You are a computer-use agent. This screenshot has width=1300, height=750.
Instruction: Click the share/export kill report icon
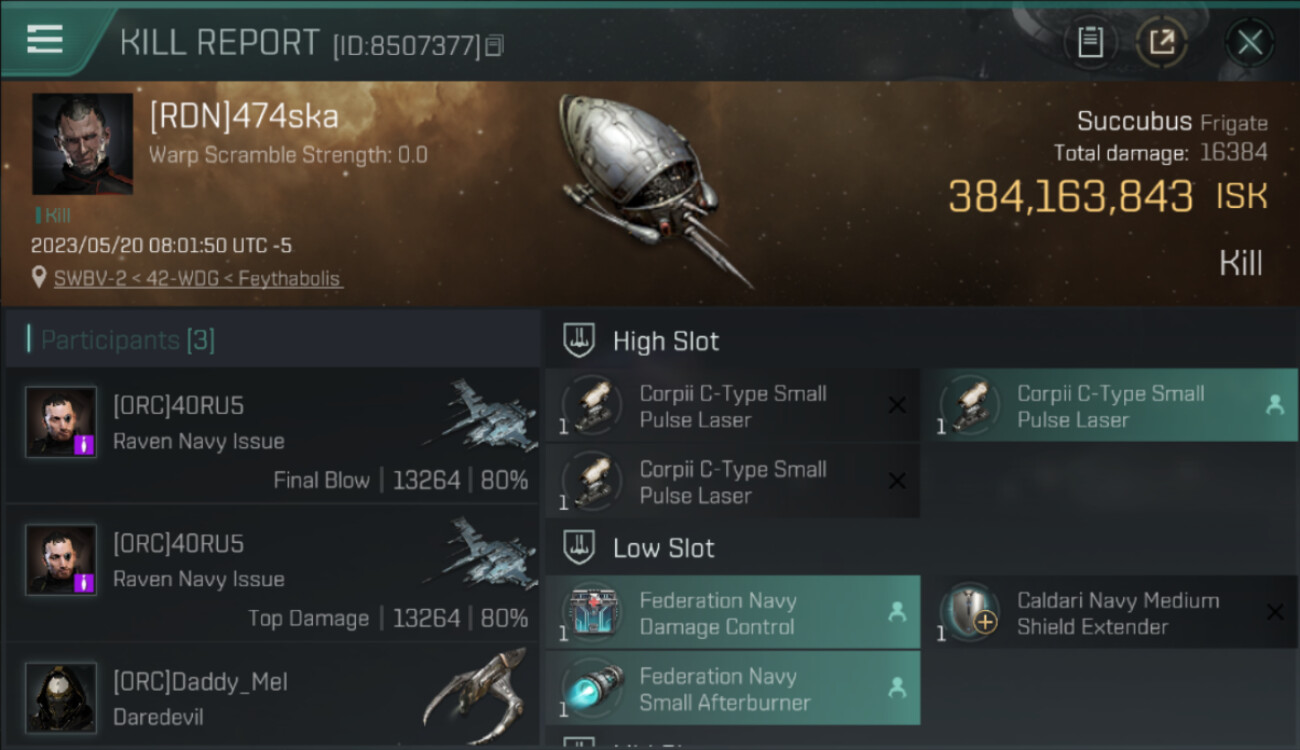click(x=1162, y=42)
